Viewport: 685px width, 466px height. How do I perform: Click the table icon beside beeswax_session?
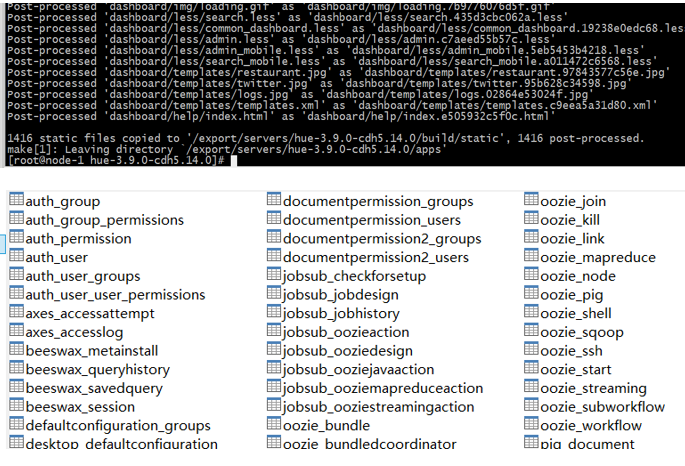pyautogui.click(x=17, y=405)
